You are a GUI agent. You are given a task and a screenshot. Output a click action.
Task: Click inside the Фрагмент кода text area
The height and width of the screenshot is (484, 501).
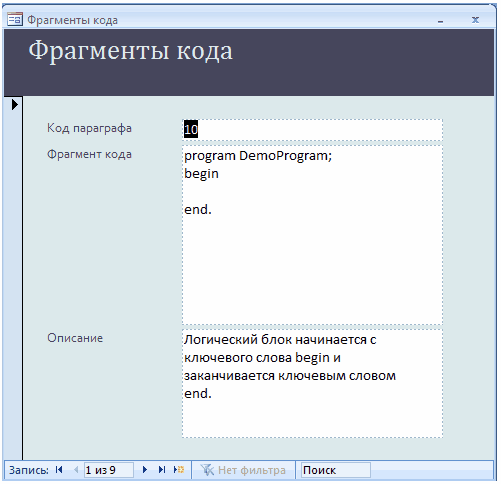pyautogui.click(x=312, y=235)
